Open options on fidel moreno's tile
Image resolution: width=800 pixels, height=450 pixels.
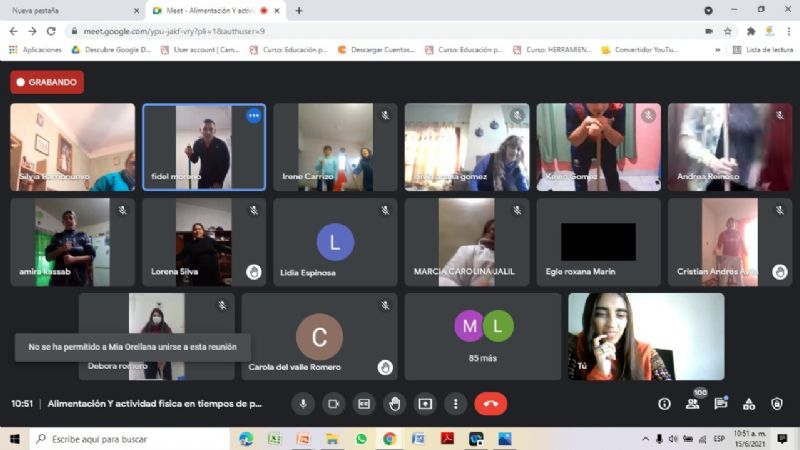[x=253, y=116]
